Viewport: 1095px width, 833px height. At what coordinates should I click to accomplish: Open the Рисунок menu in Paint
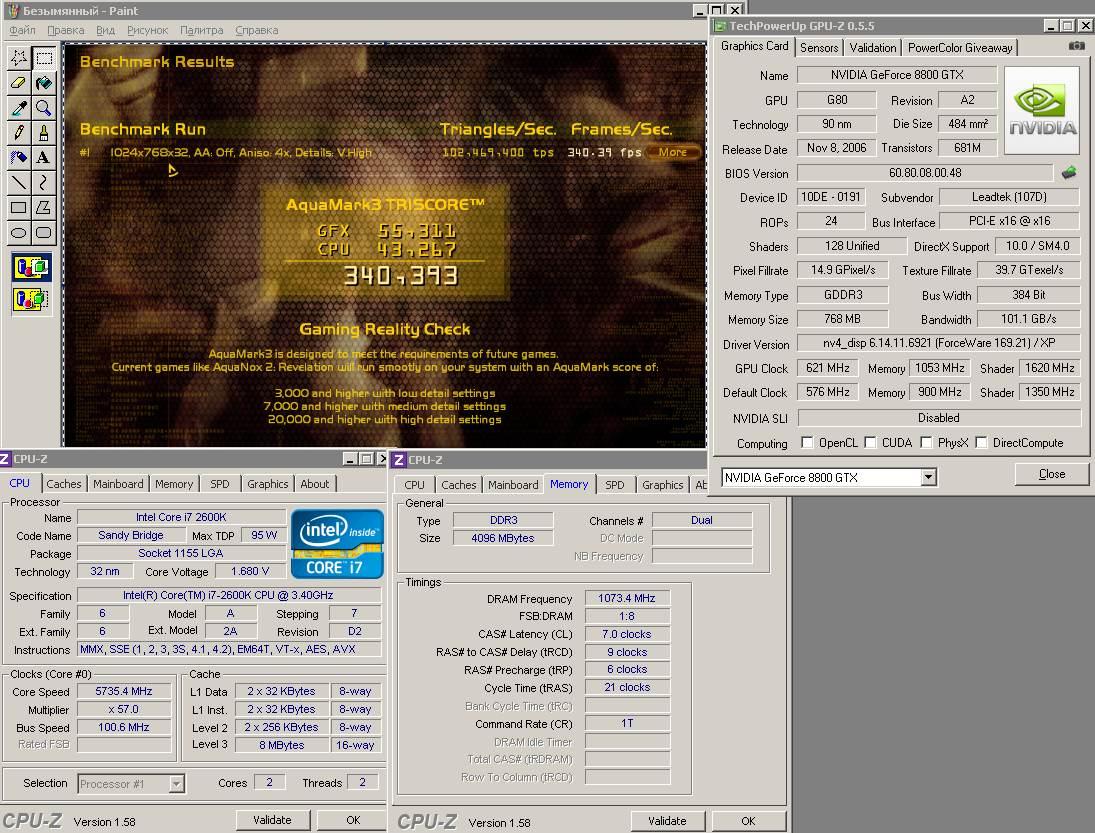point(147,30)
